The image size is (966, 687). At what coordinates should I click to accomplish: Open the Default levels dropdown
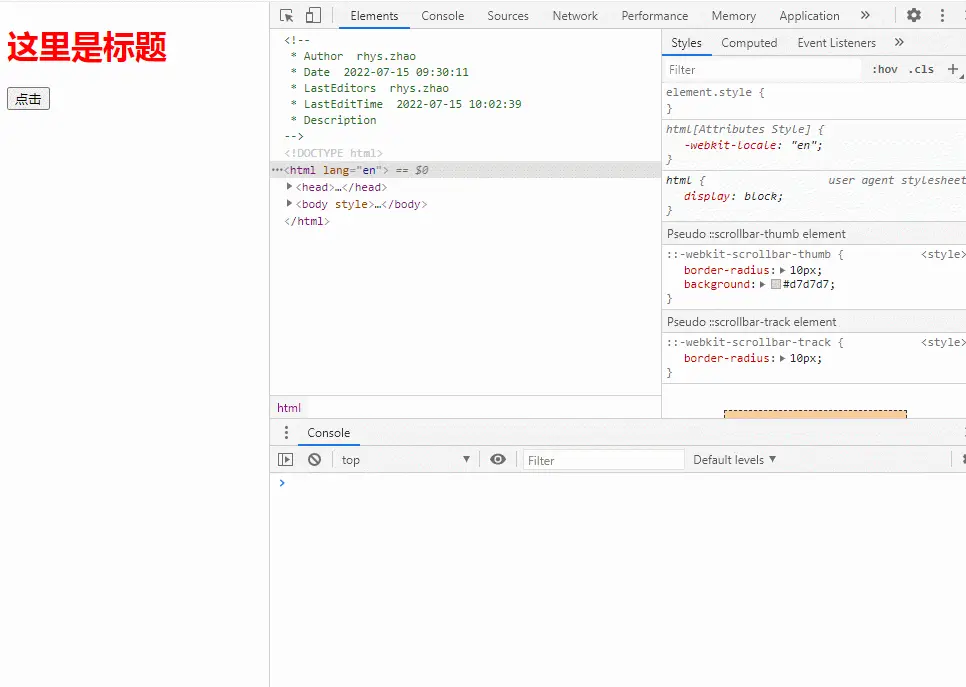(734, 460)
